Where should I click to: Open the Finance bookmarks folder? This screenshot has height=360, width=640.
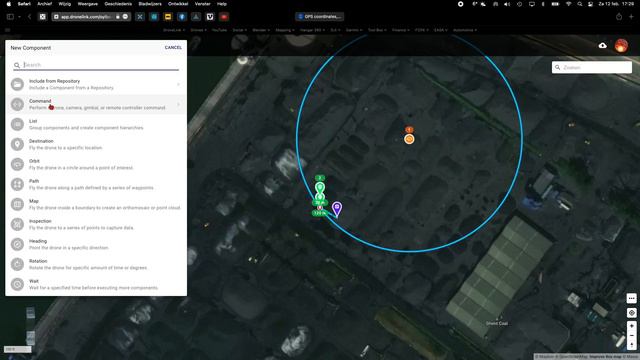tap(400, 30)
